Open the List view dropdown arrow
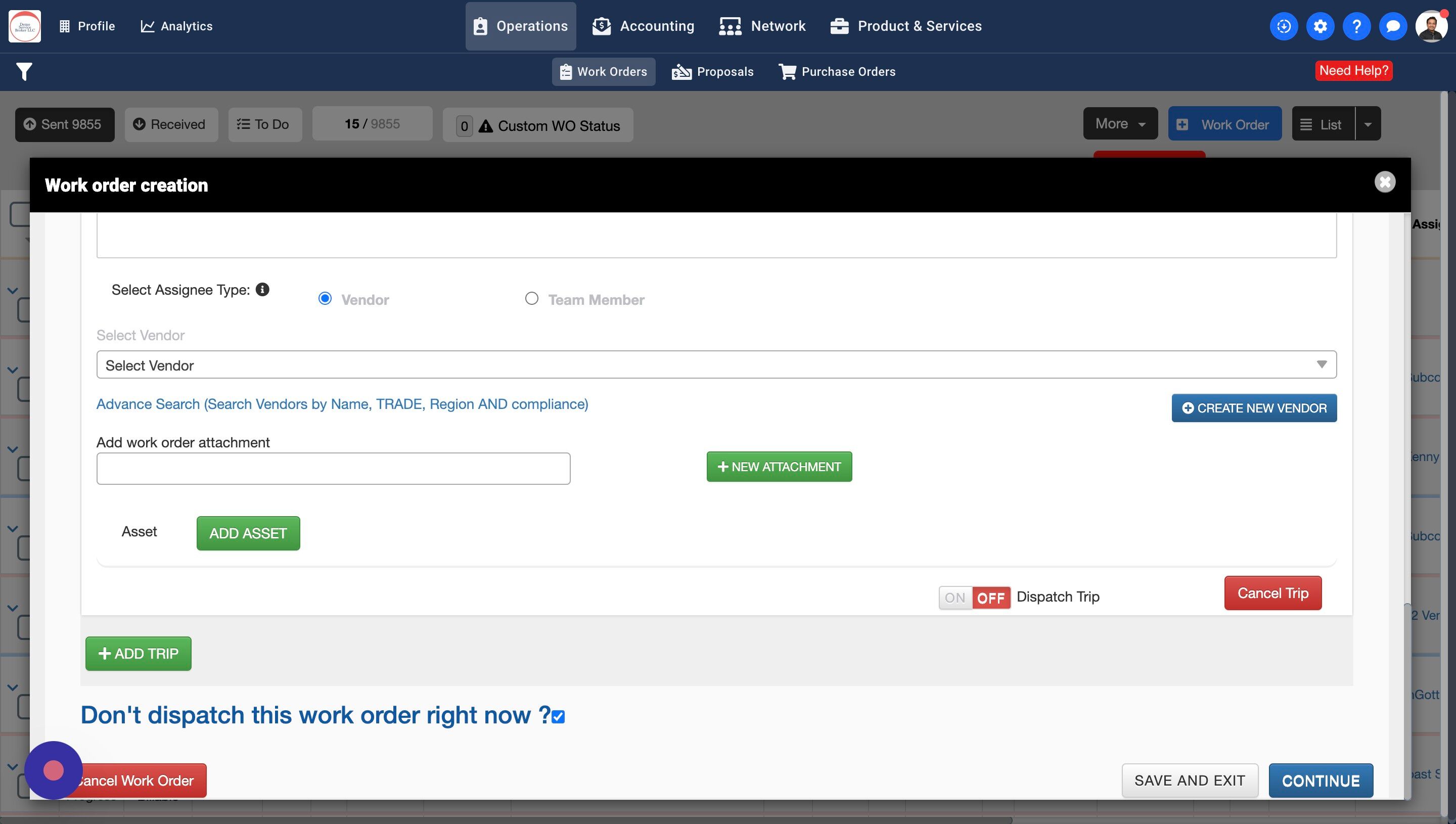Screen dimensions: 1456x824 (1368, 124)
